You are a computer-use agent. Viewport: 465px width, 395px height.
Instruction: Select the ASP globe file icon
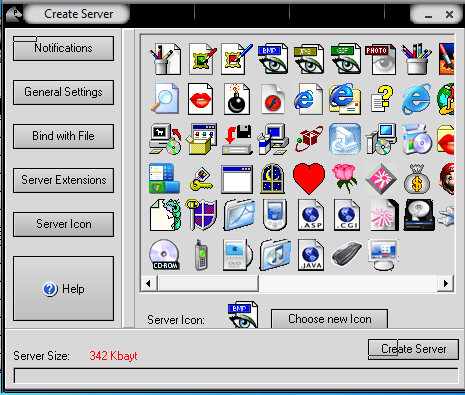tap(311, 215)
